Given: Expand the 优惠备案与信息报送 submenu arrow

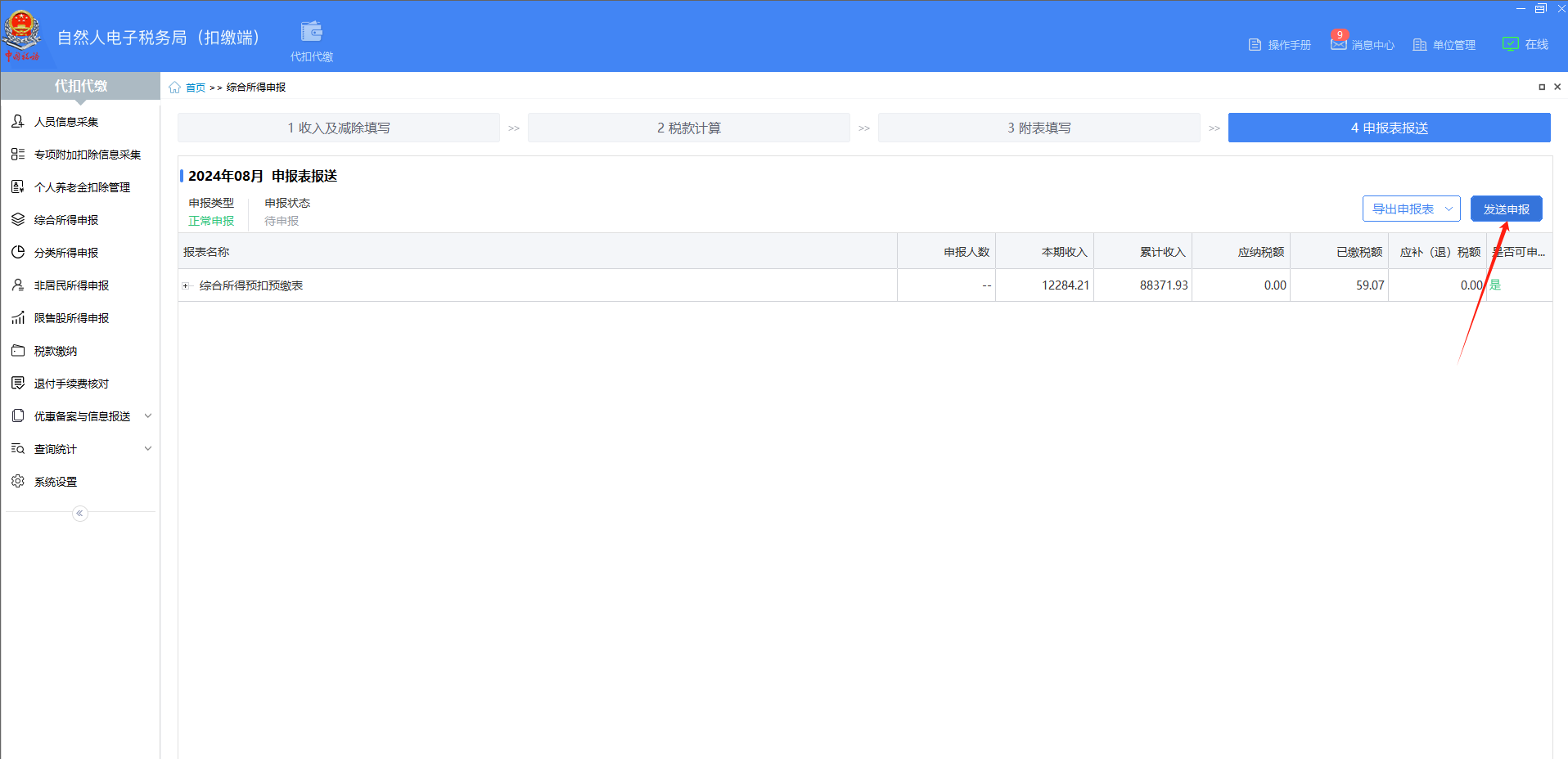Looking at the screenshot, I should tap(148, 415).
